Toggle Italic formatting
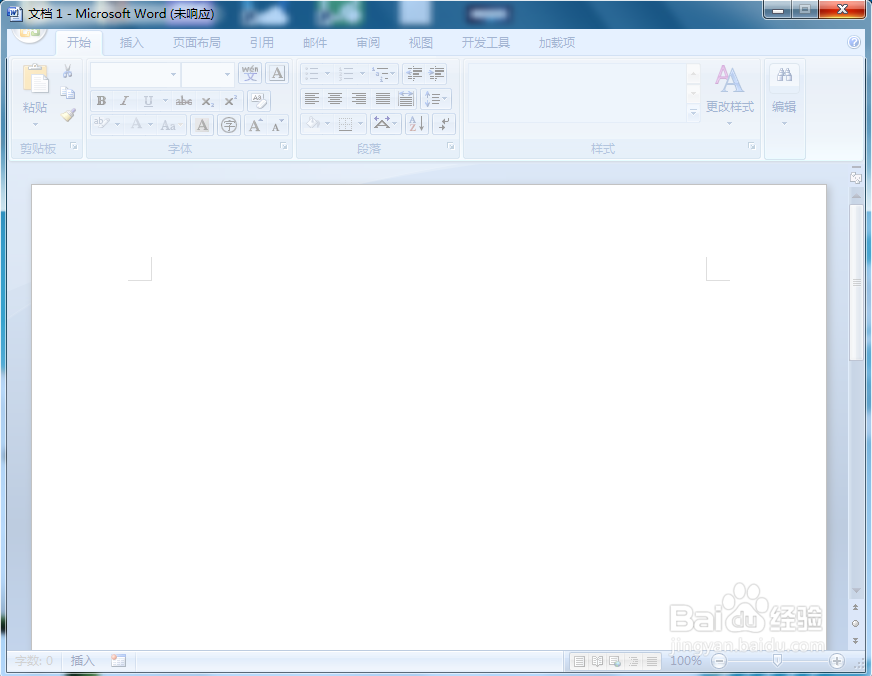This screenshot has width=872, height=676. pyautogui.click(x=124, y=101)
